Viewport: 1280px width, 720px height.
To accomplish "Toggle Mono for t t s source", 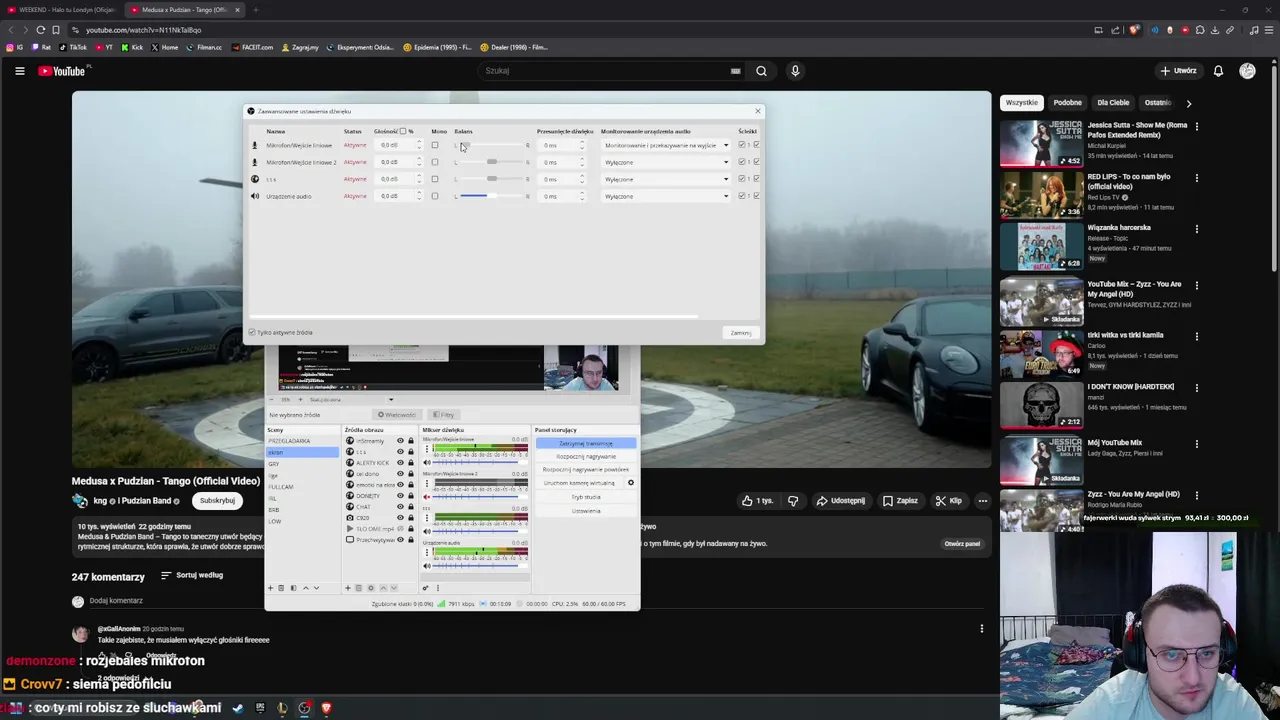I will [435, 179].
